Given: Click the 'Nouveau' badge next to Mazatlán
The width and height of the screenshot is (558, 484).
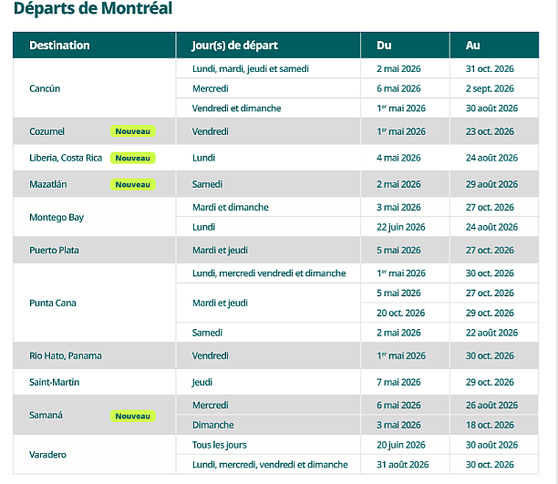Looking at the screenshot, I should 133,184.
